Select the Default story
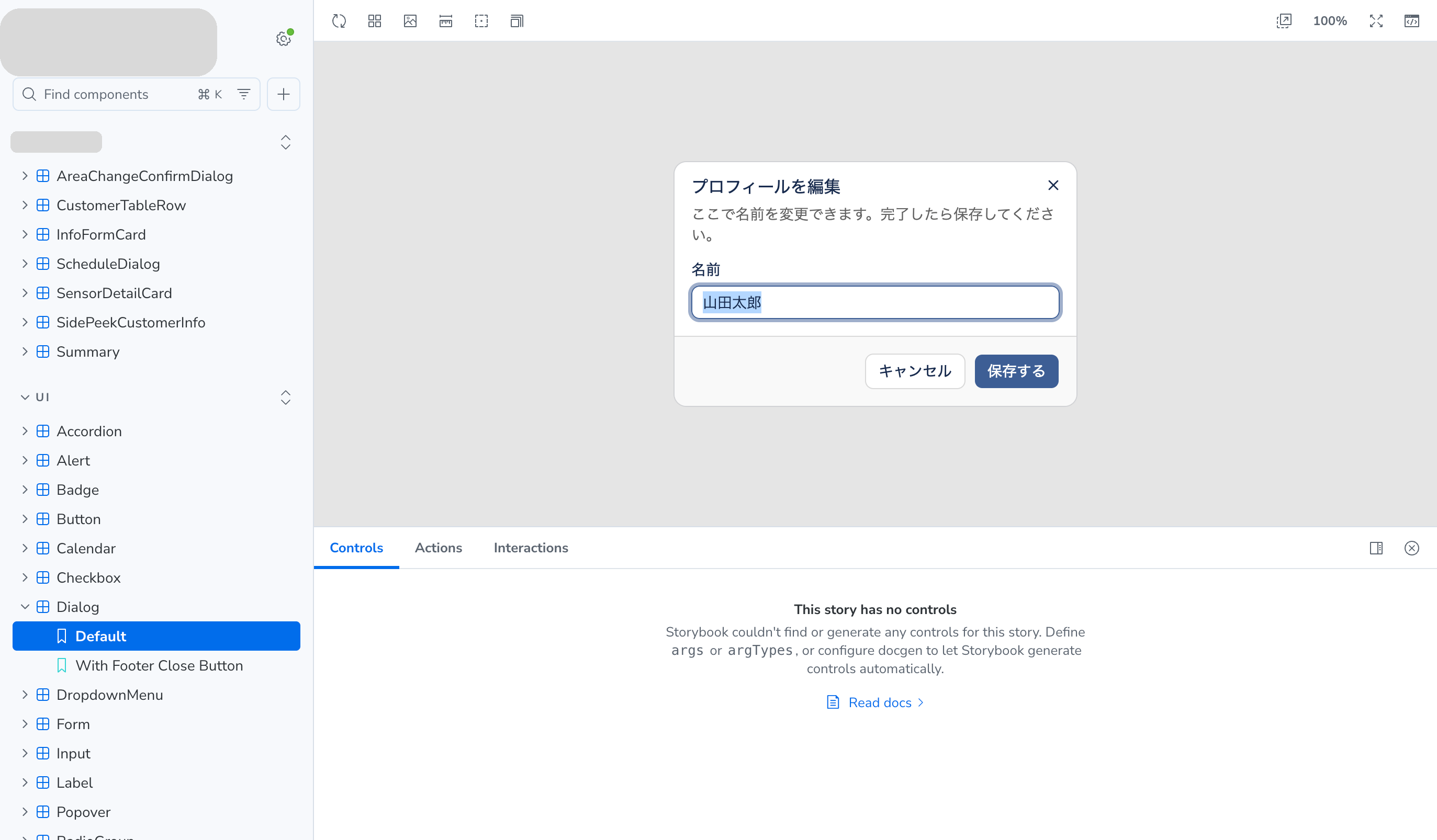 click(156, 636)
